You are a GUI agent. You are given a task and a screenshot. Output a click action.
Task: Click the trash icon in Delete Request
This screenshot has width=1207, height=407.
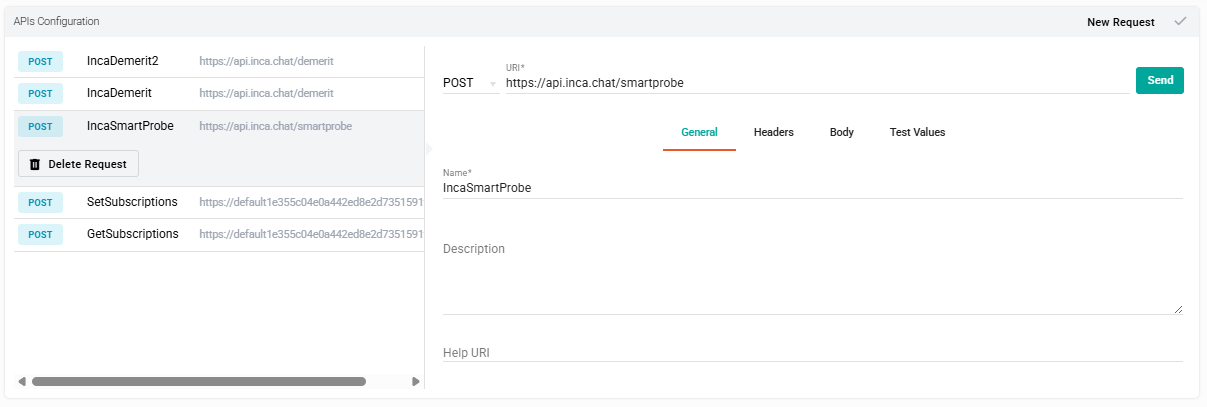(x=35, y=164)
